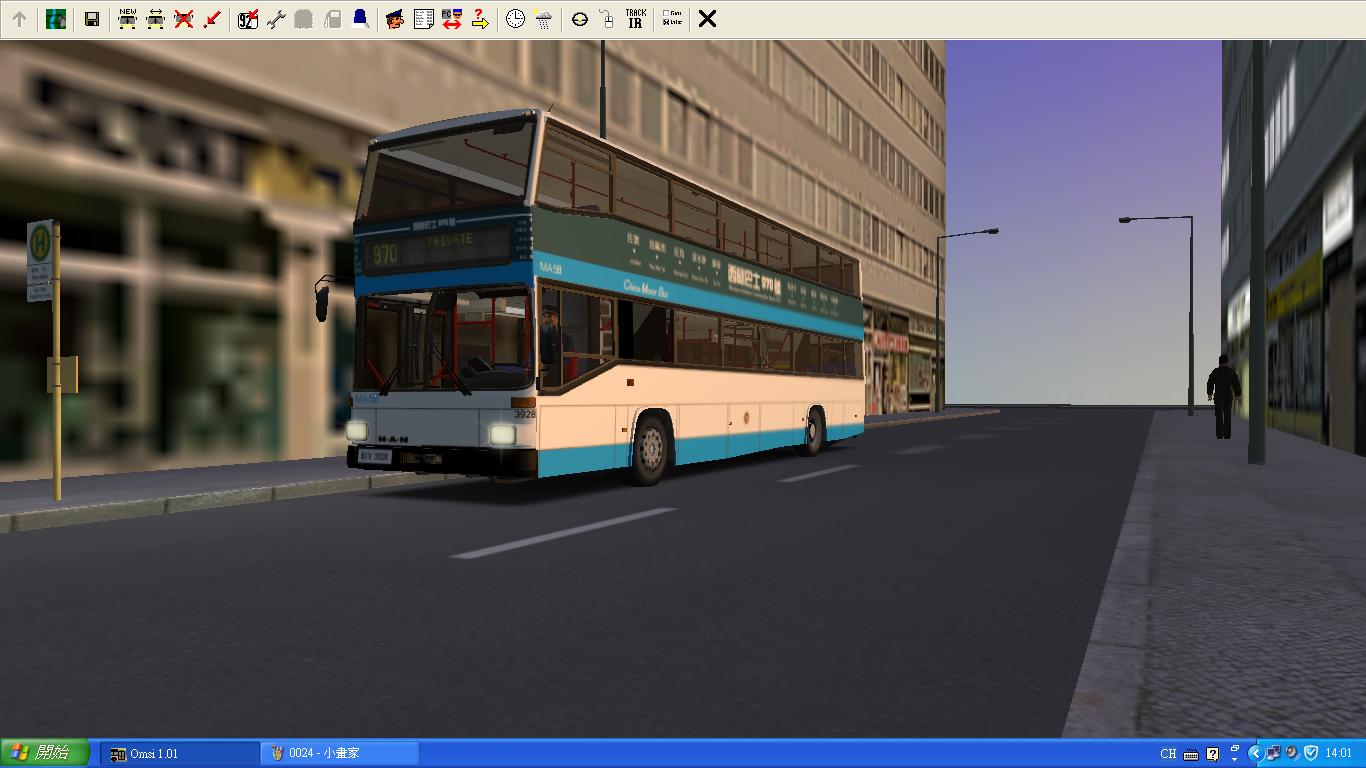Select the switch bus double-arrow icon
The image size is (1366, 768).
tap(155, 19)
